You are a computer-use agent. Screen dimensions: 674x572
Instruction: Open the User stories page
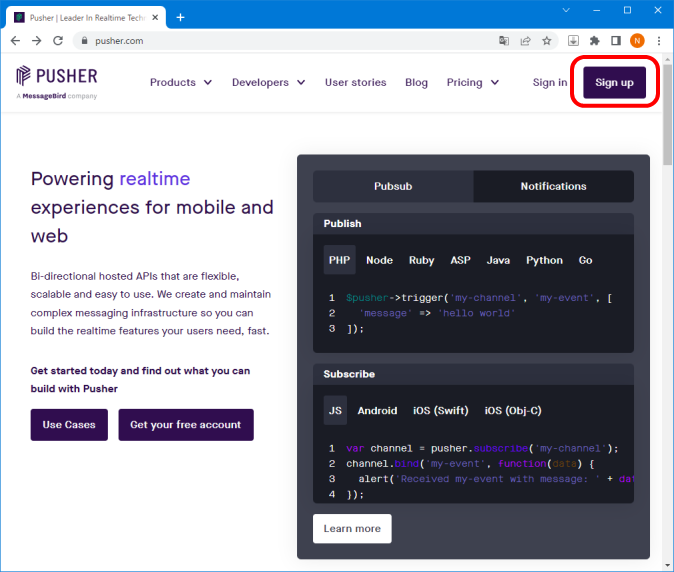[x=355, y=82]
